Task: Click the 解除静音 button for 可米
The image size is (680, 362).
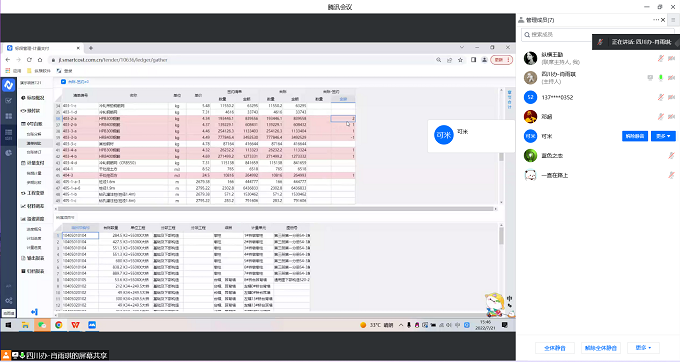Action: [635, 136]
